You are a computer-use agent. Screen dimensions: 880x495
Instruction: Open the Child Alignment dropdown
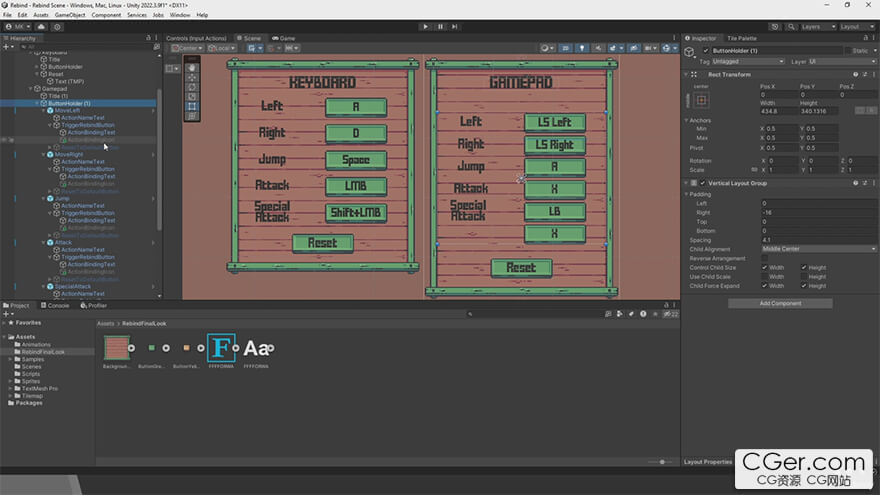(x=819, y=249)
